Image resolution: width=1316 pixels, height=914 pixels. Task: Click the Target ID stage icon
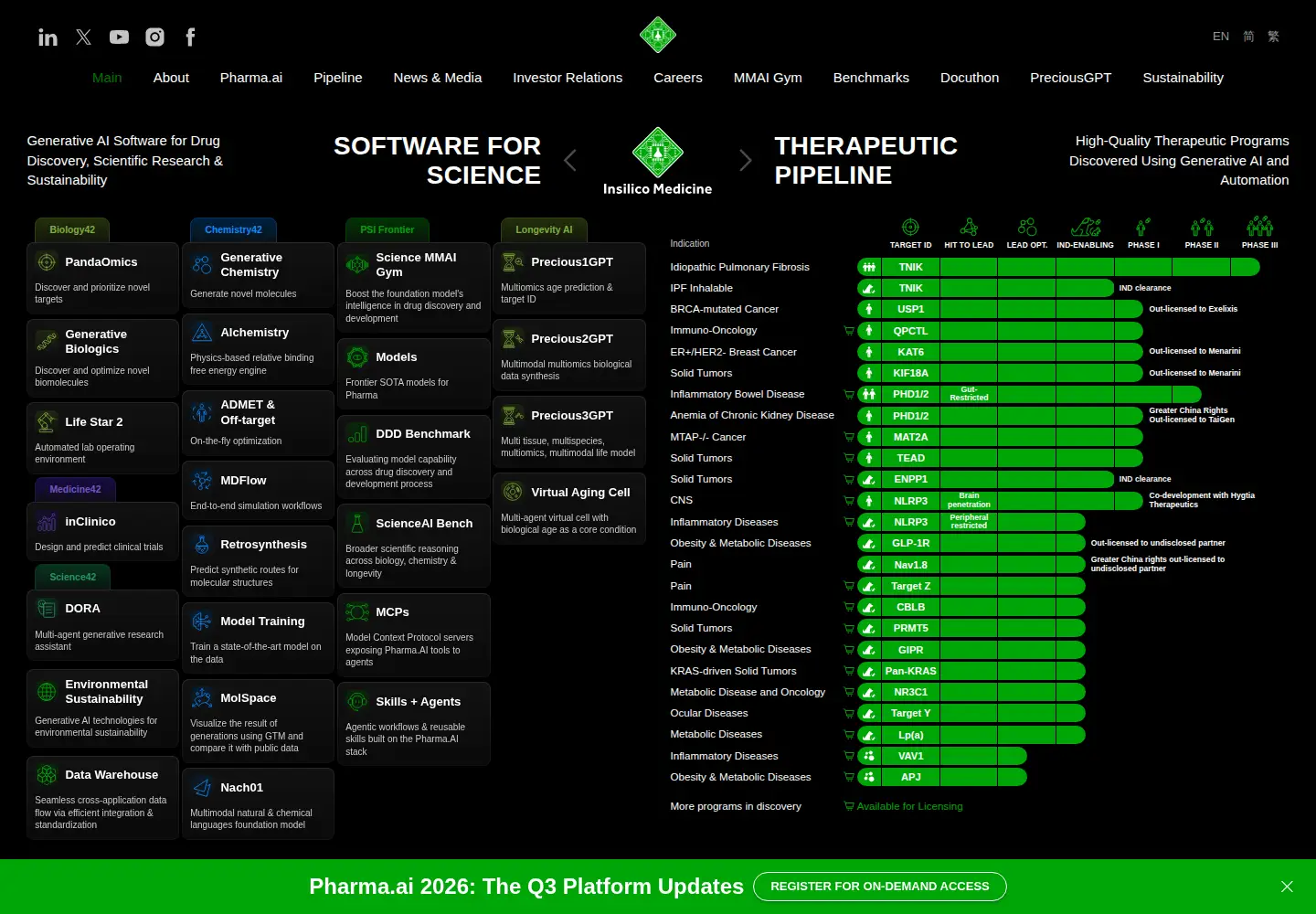[x=910, y=227]
